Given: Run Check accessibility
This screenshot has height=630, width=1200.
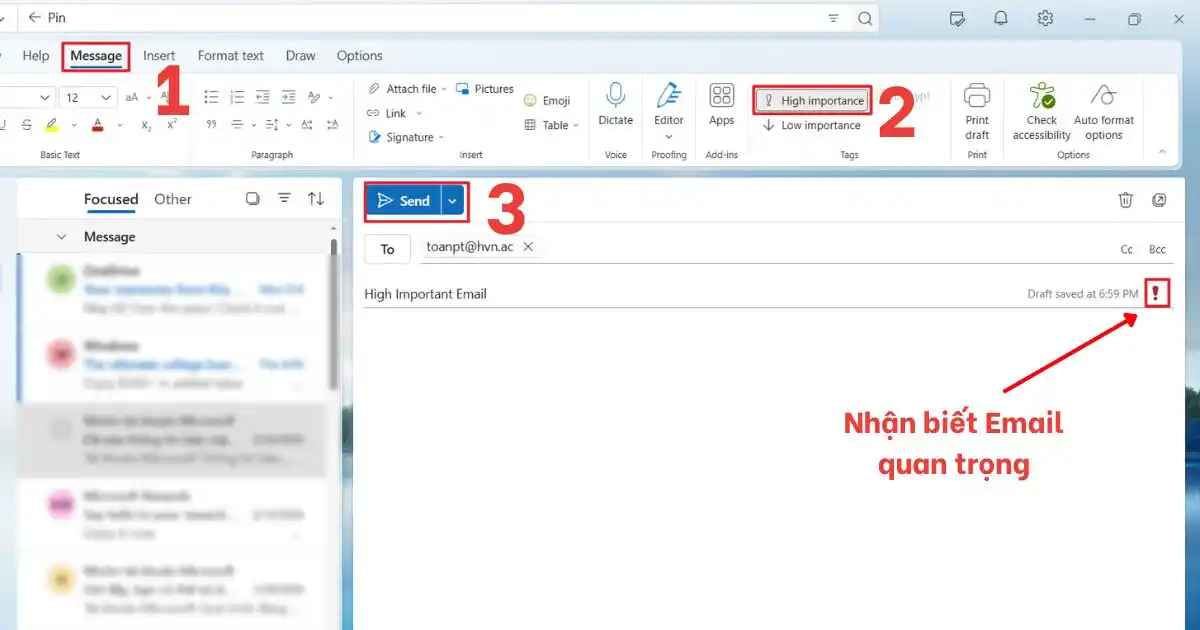Looking at the screenshot, I should (1042, 112).
